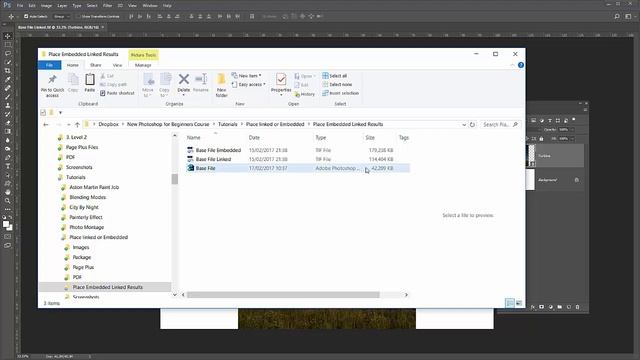Refresh the Explorer address bar

[x=472, y=124]
